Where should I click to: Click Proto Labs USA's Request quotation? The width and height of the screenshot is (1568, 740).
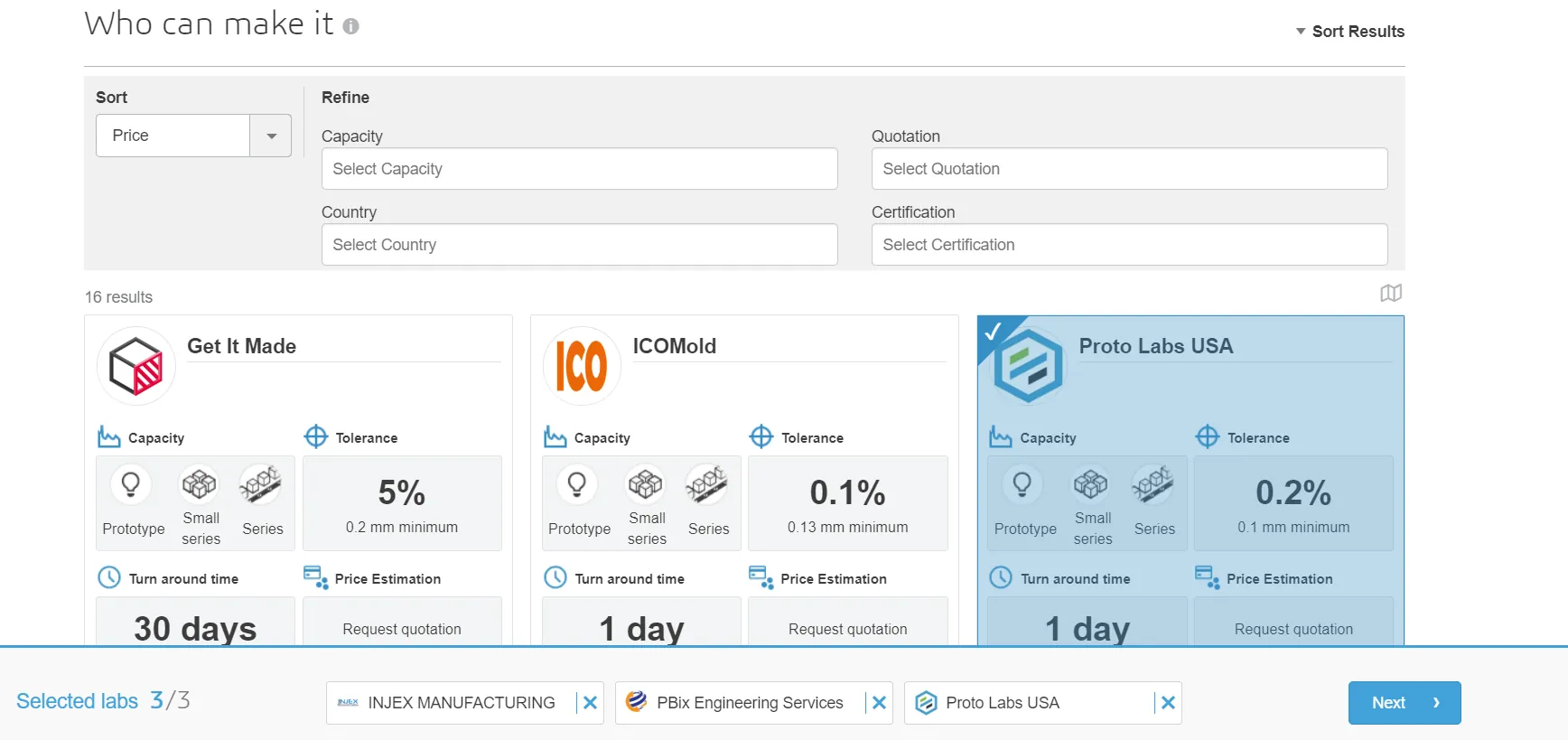tap(1293, 629)
